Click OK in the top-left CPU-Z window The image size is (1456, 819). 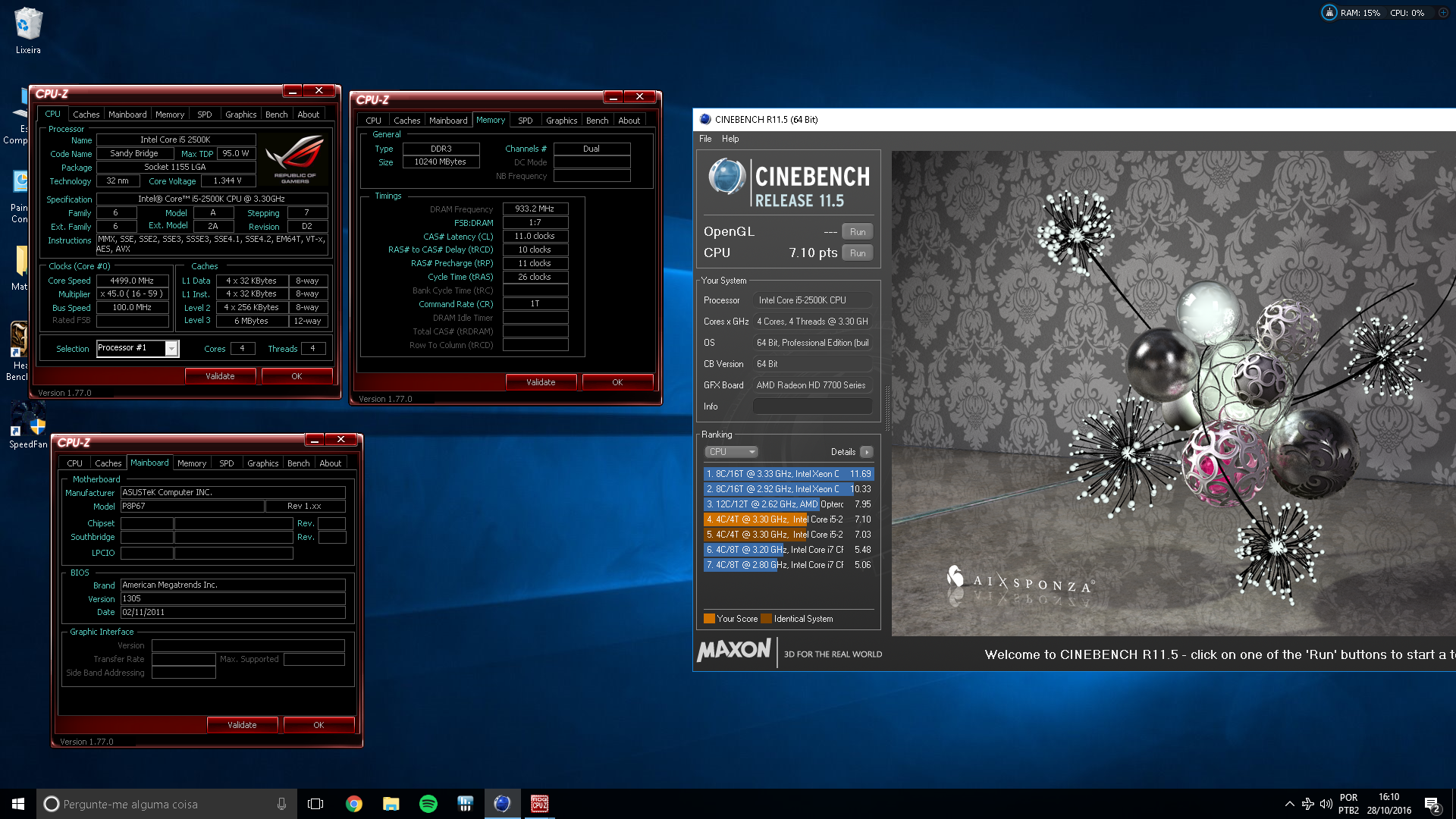click(297, 376)
